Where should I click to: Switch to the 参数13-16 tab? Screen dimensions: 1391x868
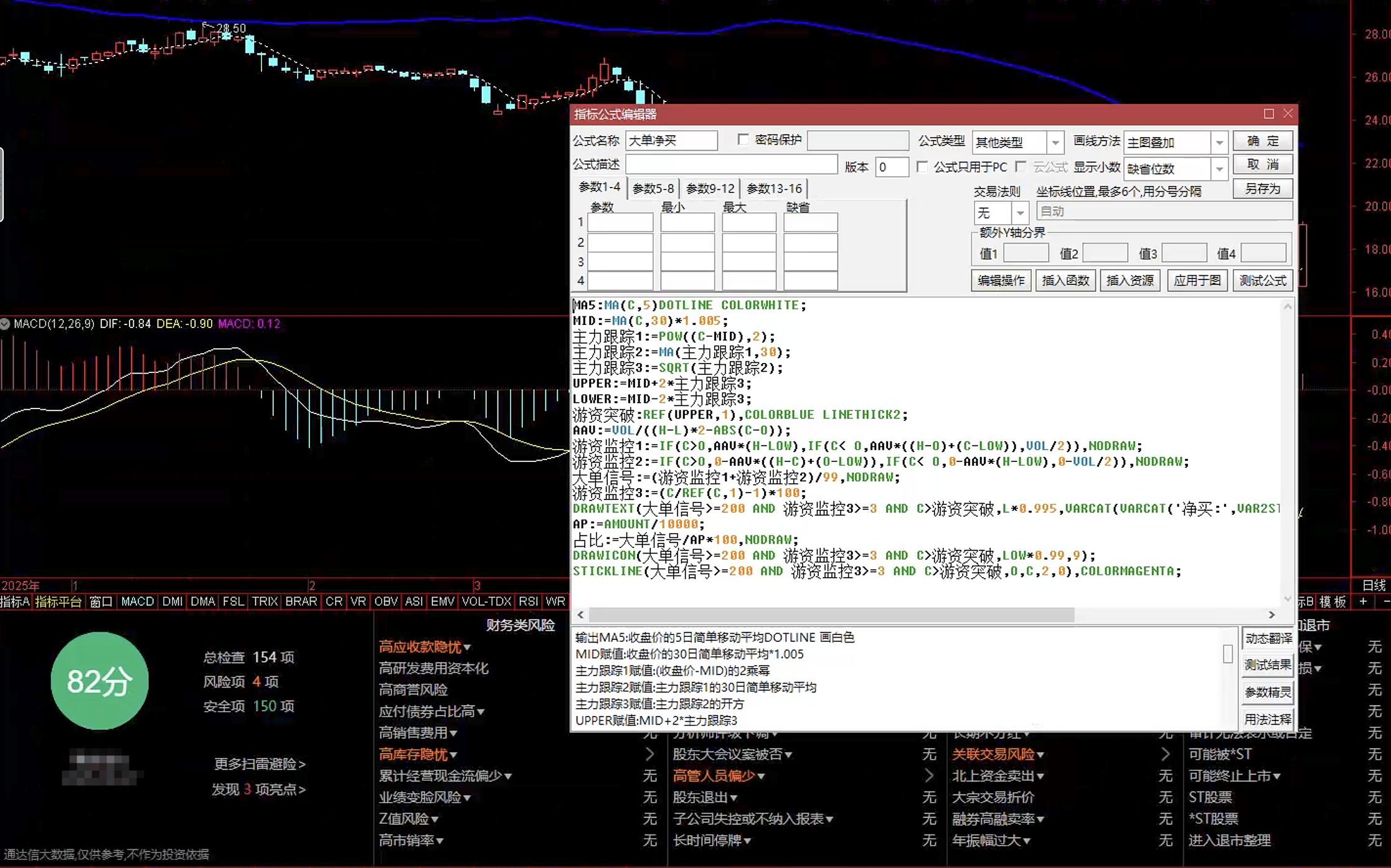coord(775,188)
